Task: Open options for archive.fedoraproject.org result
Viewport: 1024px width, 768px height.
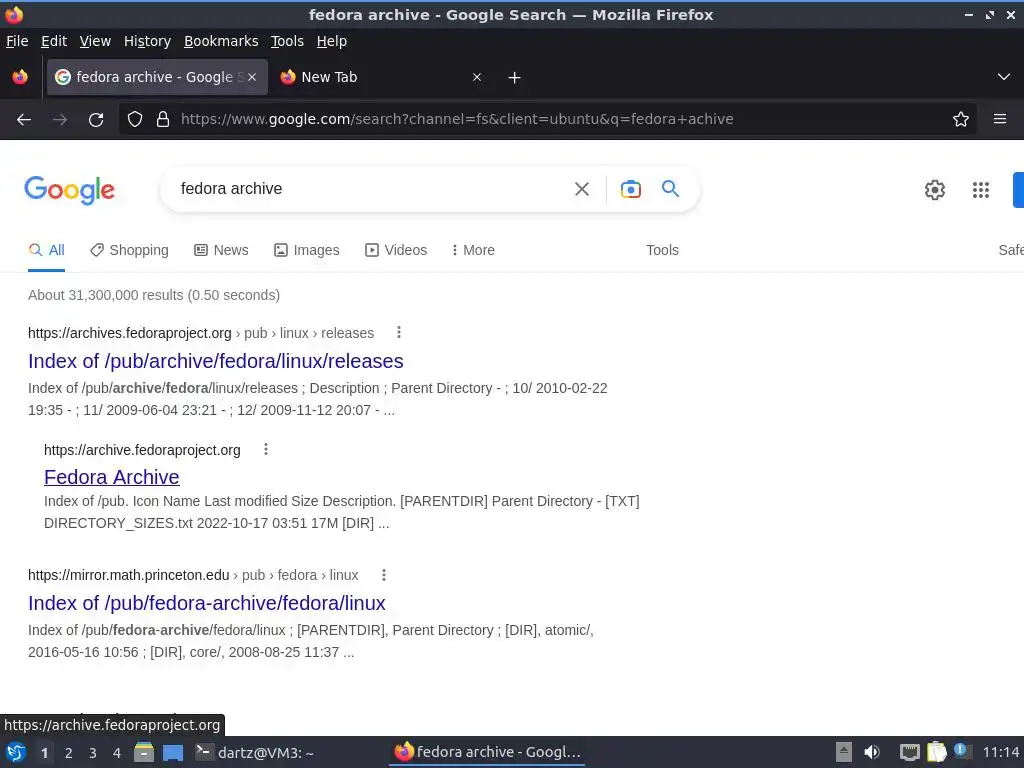Action: [265, 449]
